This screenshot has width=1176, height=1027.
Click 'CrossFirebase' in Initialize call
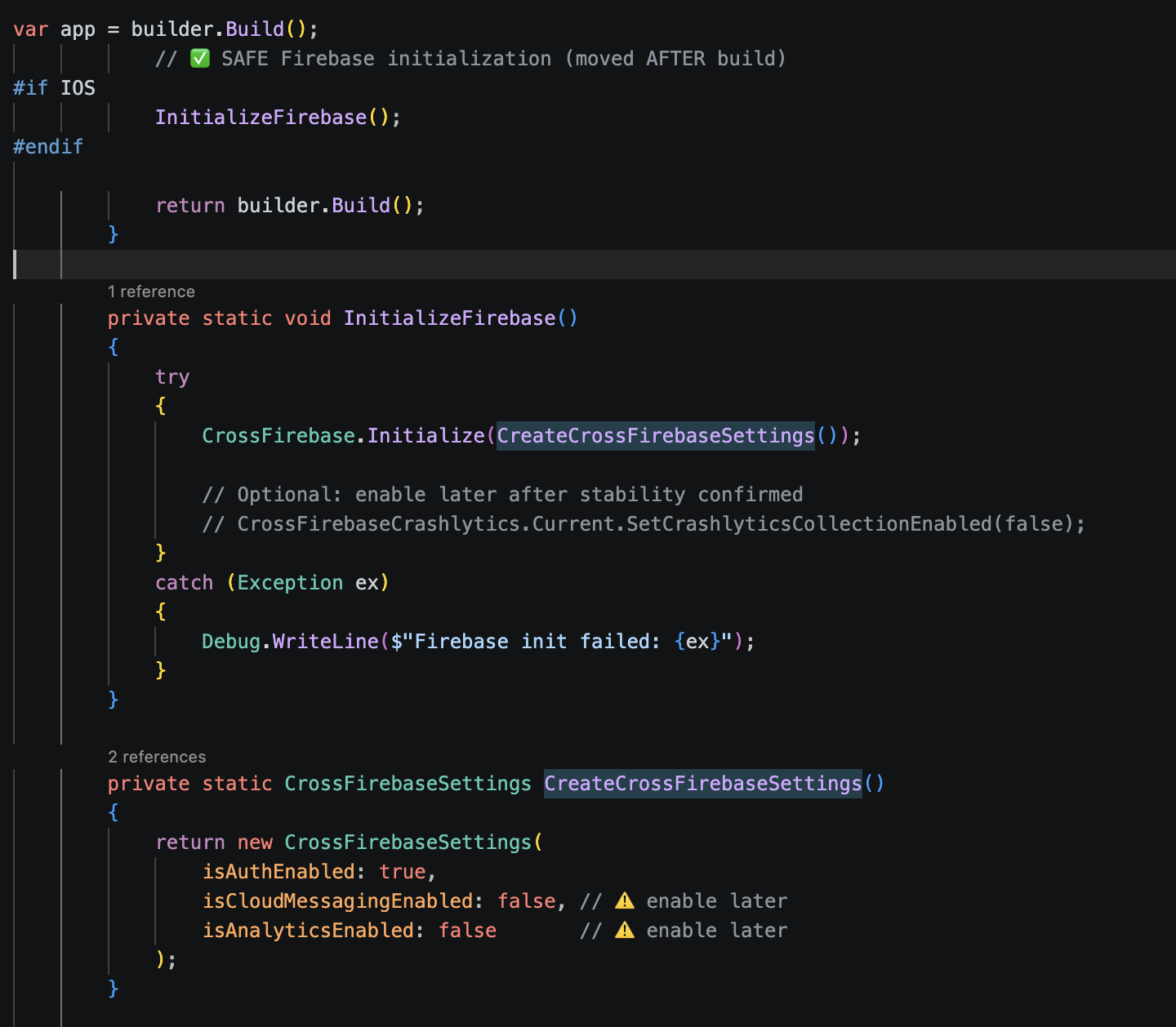pyautogui.click(x=278, y=436)
